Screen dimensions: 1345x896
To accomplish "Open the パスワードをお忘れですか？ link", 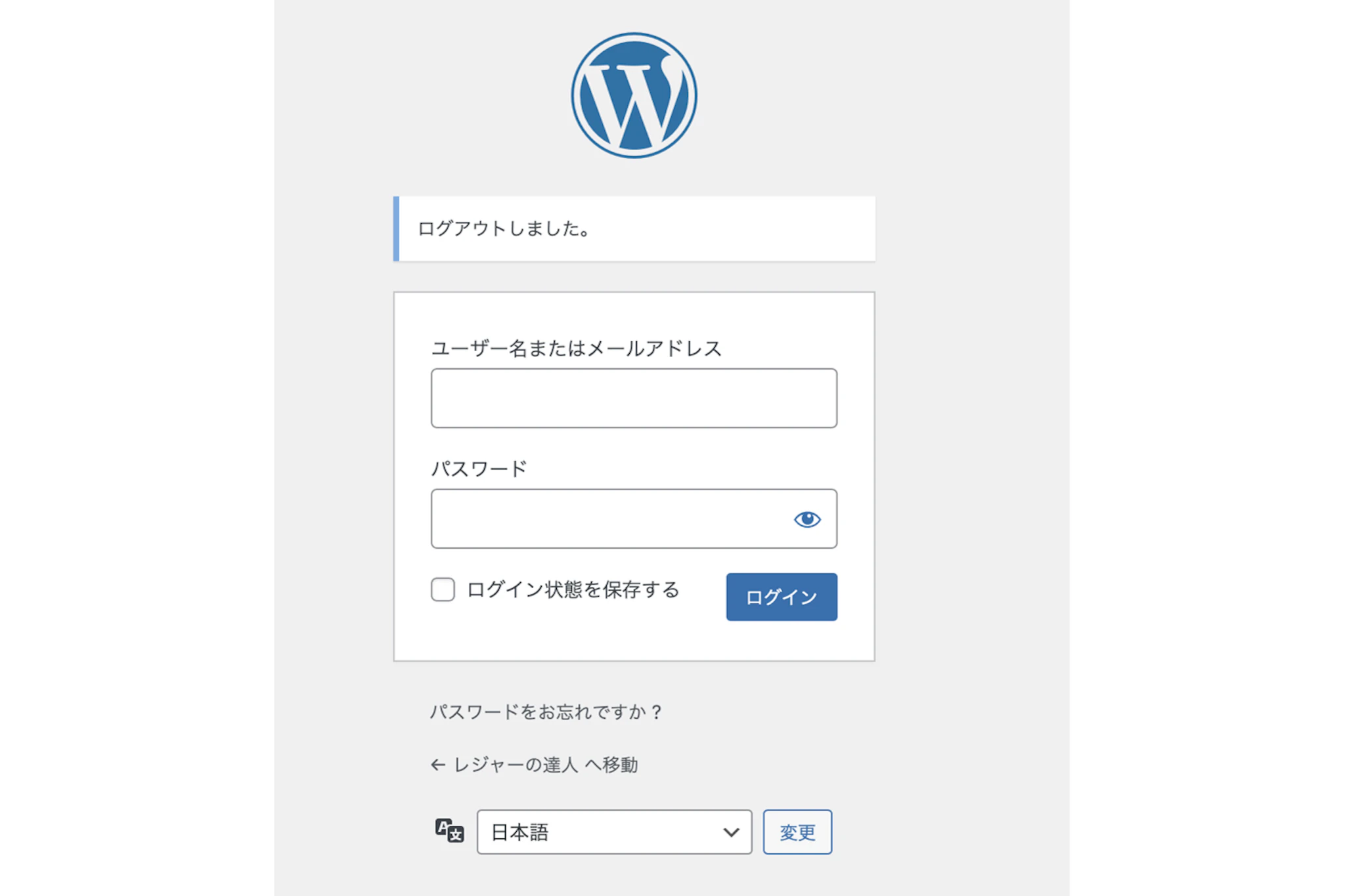I will pos(546,712).
